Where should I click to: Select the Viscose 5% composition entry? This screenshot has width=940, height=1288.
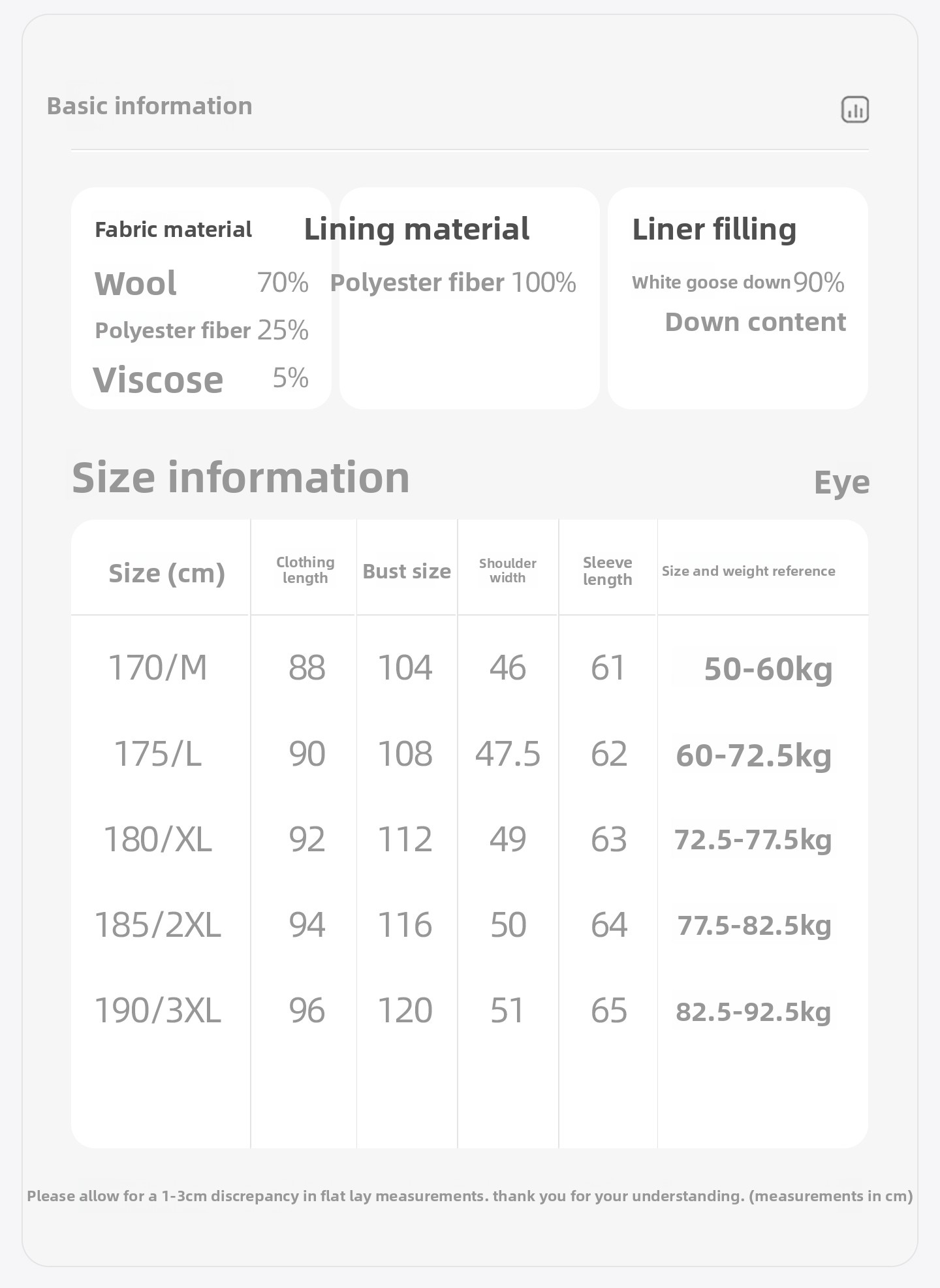201,379
